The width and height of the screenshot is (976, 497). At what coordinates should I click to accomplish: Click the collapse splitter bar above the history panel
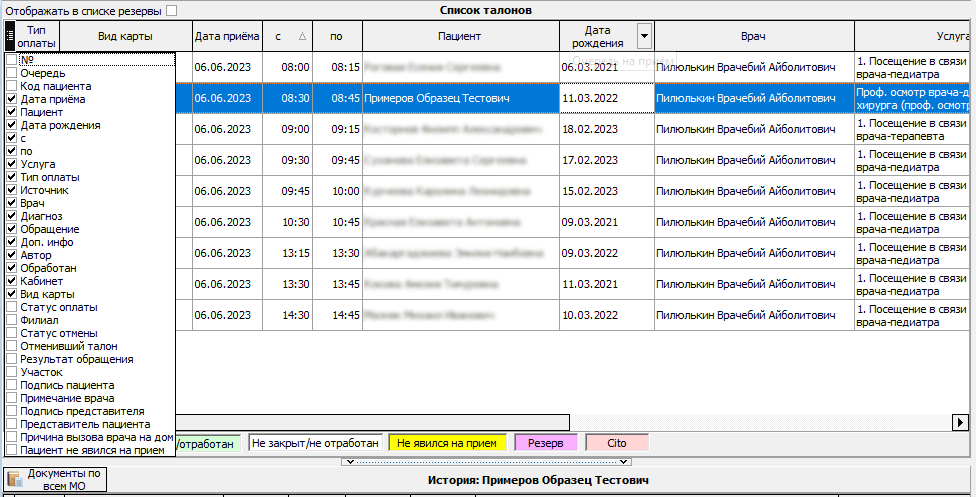click(487, 461)
